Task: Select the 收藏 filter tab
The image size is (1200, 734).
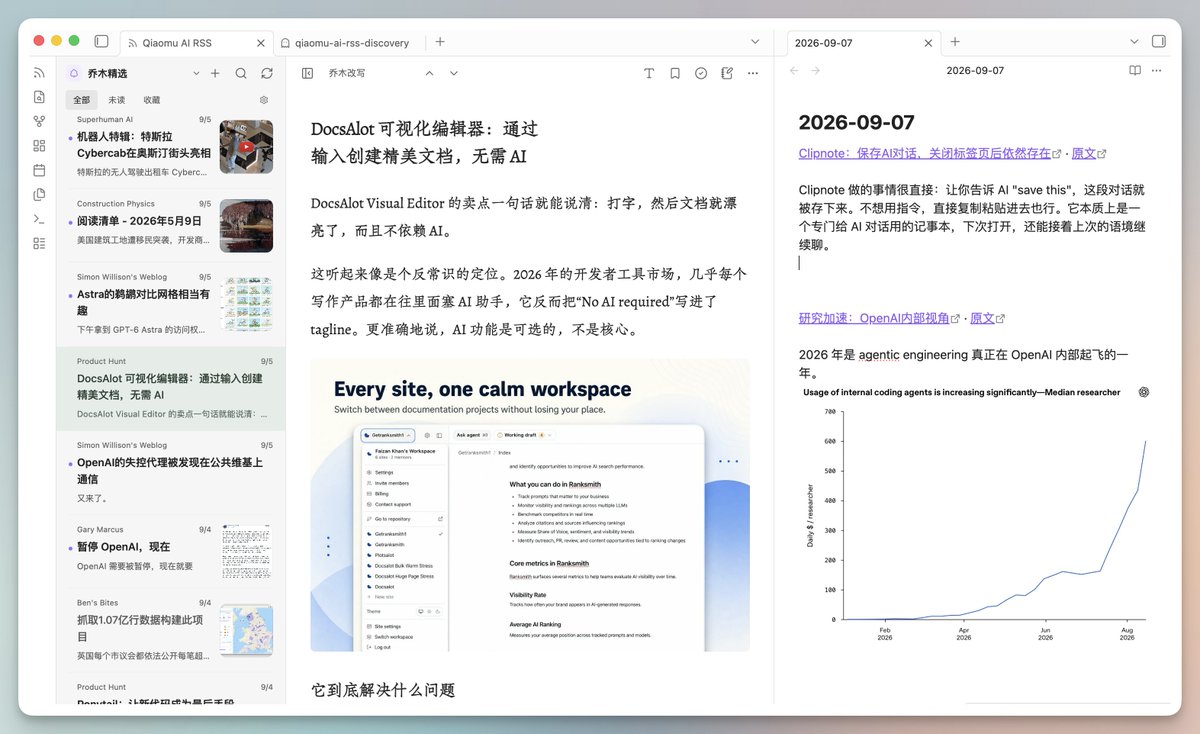Action: [x=152, y=100]
